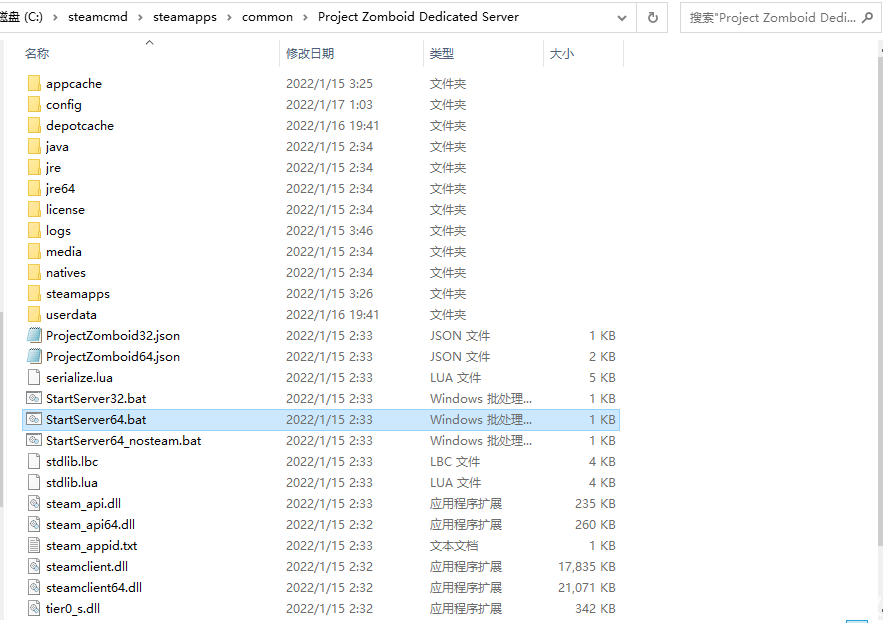Screen dimensions: 883x623
Task: Click LBC 文件 type of stdlib.lbc
Action: click(x=454, y=461)
